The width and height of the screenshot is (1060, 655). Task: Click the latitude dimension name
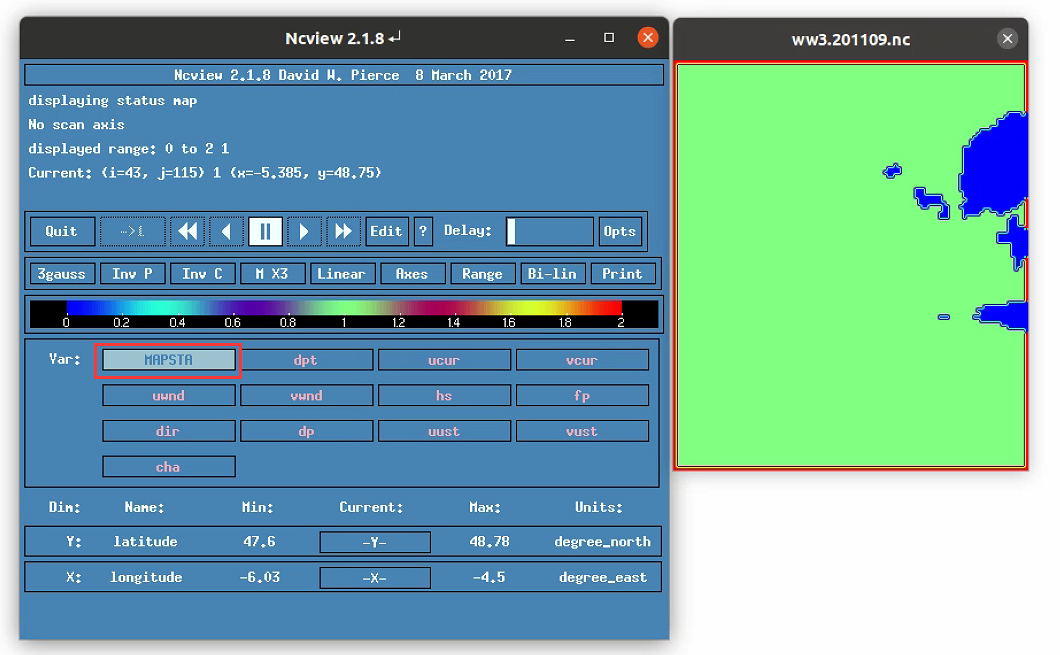click(x=145, y=541)
